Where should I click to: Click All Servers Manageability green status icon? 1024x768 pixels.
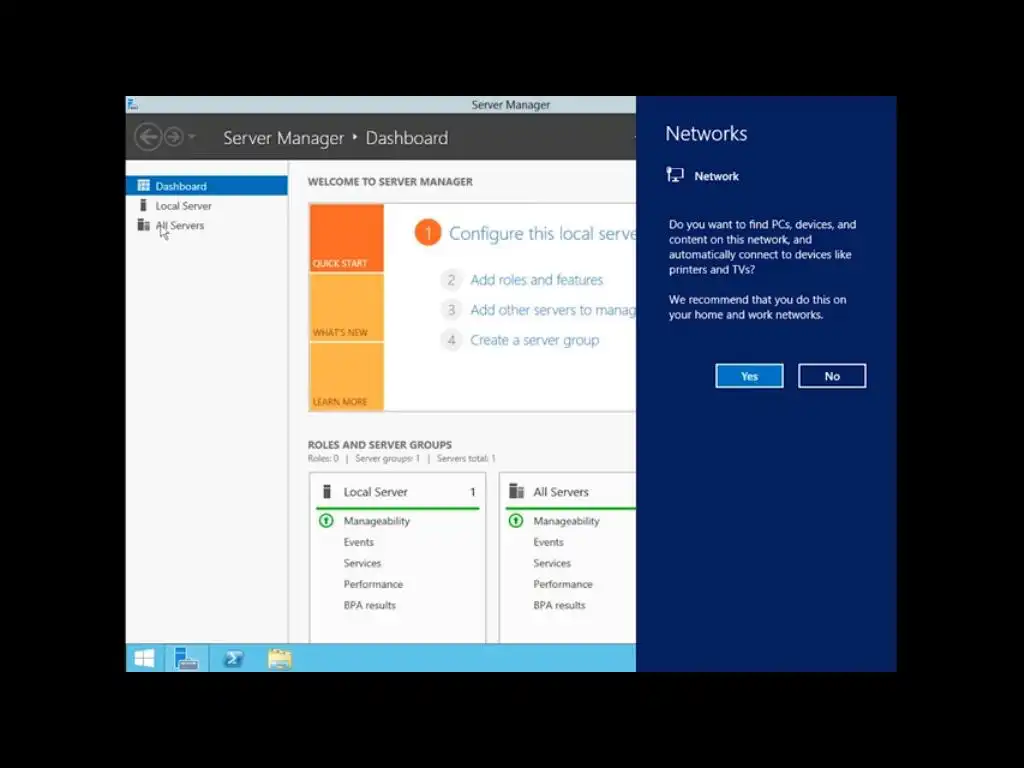tap(516, 520)
